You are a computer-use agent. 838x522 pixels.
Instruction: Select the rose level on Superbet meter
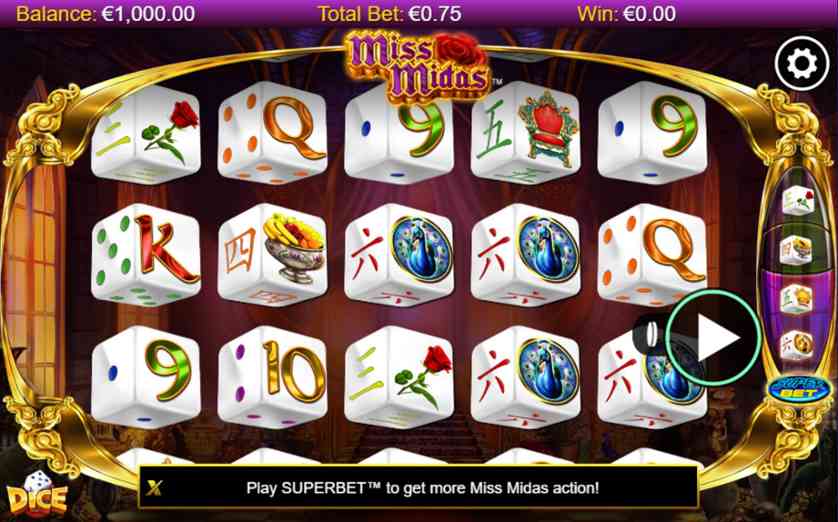pos(798,200)
